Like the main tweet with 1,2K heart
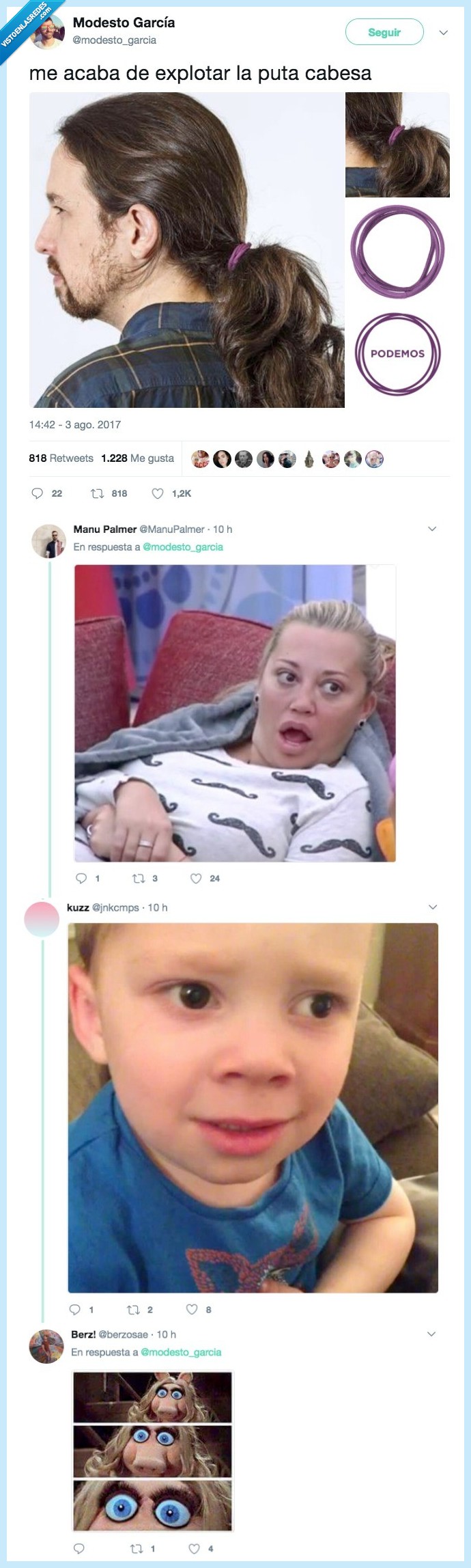This screenshot has height=1568, width=471. 158,493
